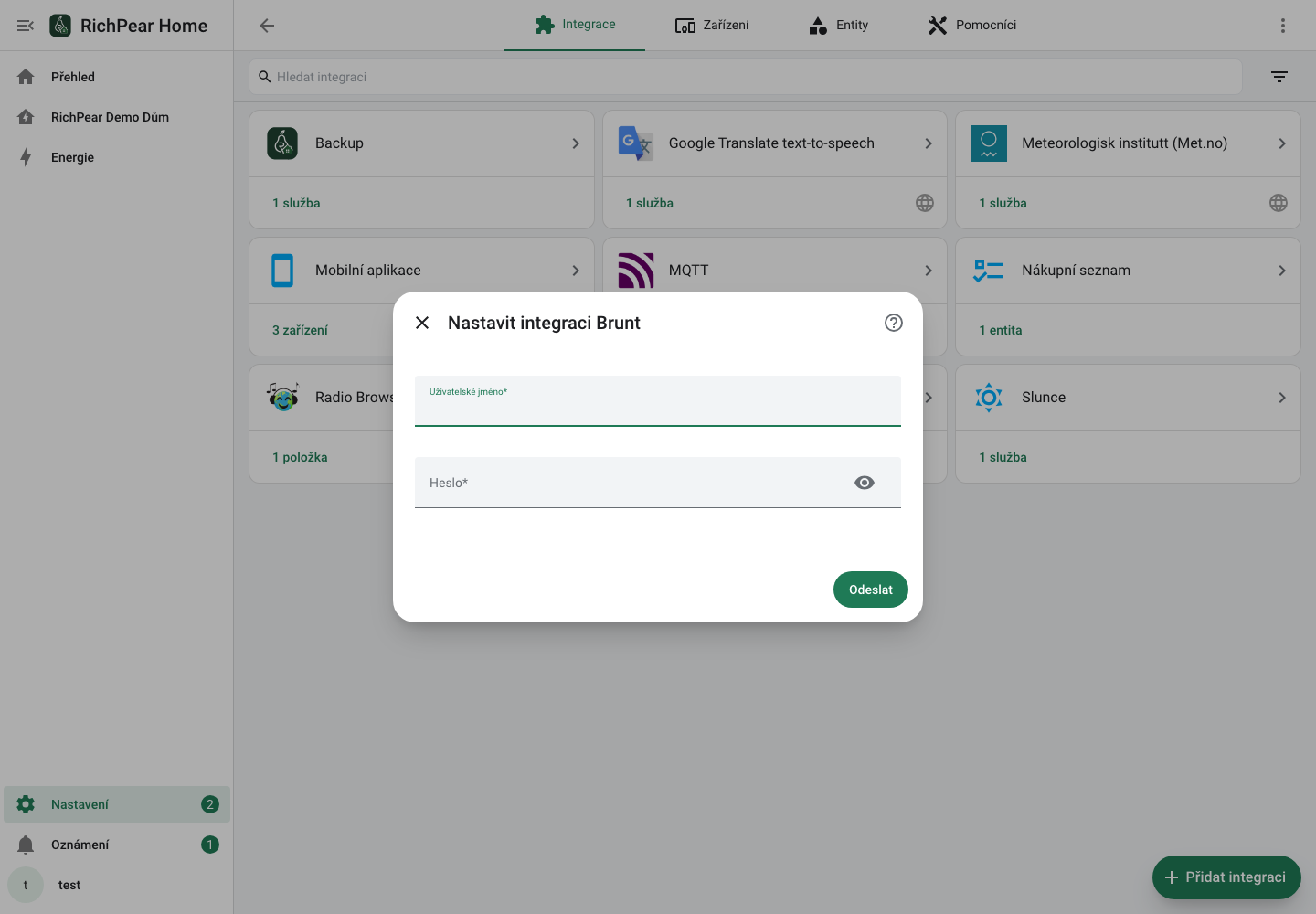Click the Backup integration icon
This screenshot has width=1316, height=914.
[282, 143]
